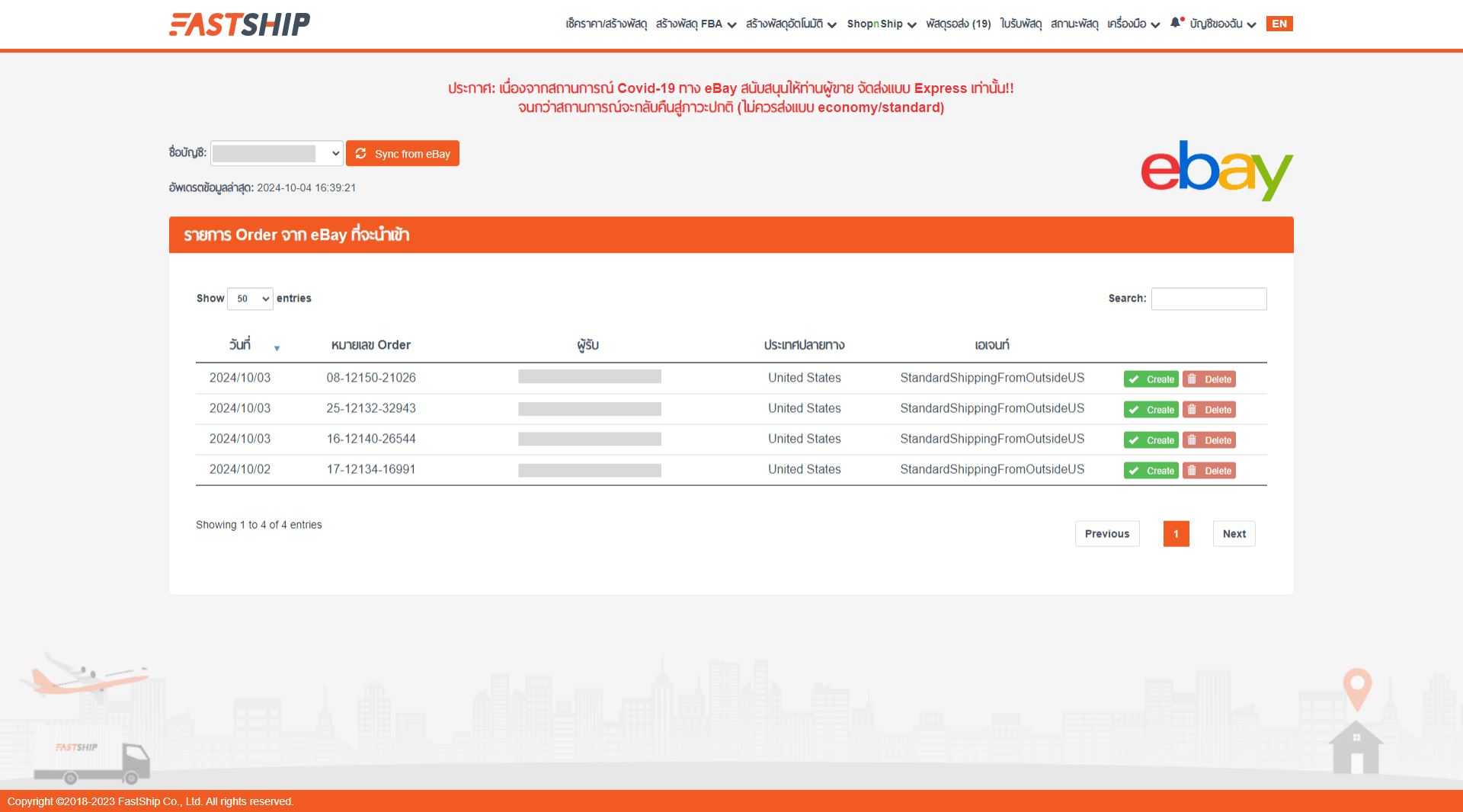Open the Show entries count dropdown

tap(250, 299)
